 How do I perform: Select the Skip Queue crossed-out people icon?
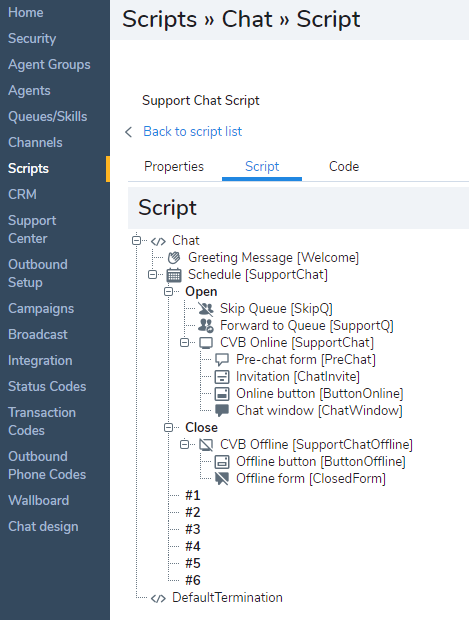coord(206,308)
